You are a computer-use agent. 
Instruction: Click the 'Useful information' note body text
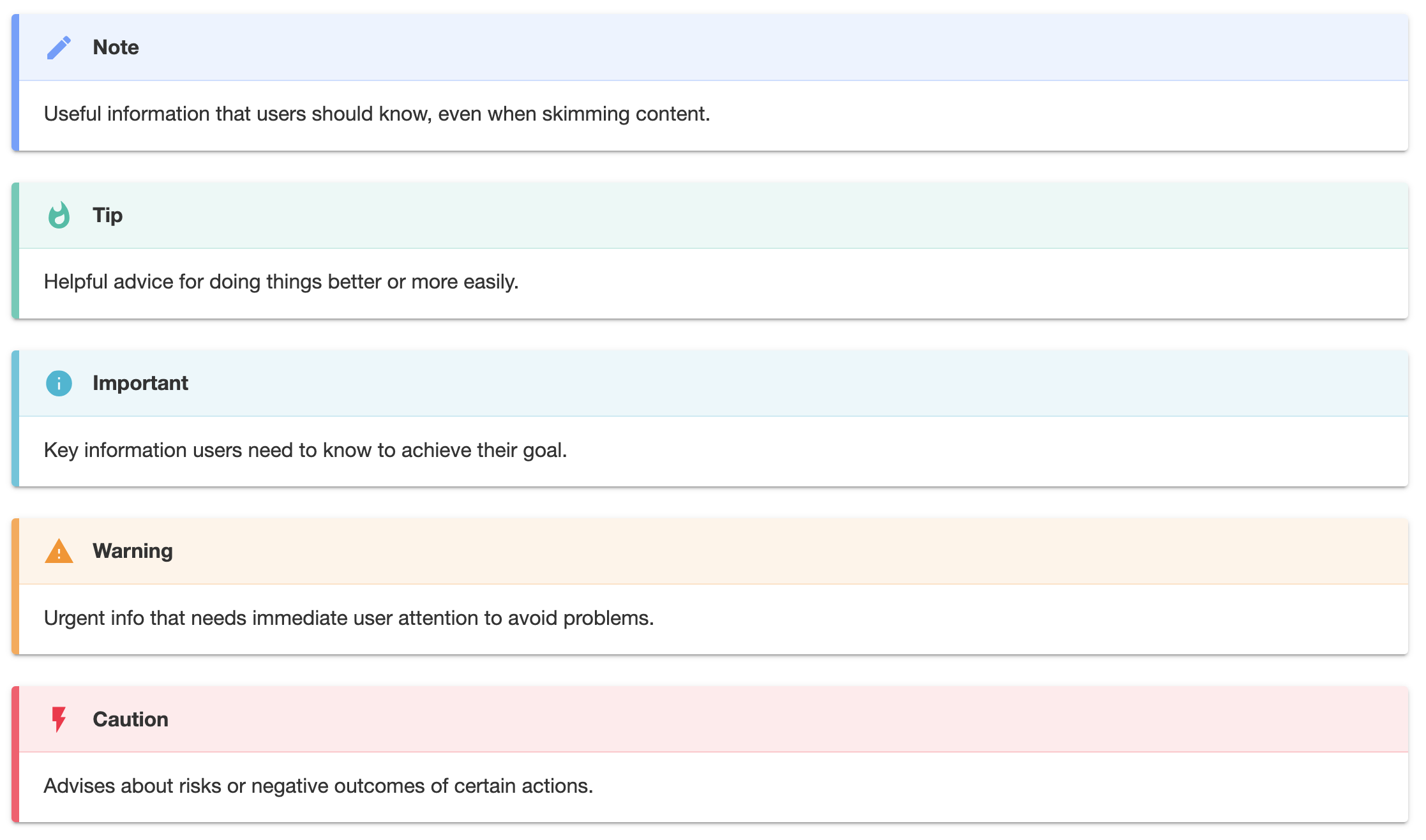[377, 114]
